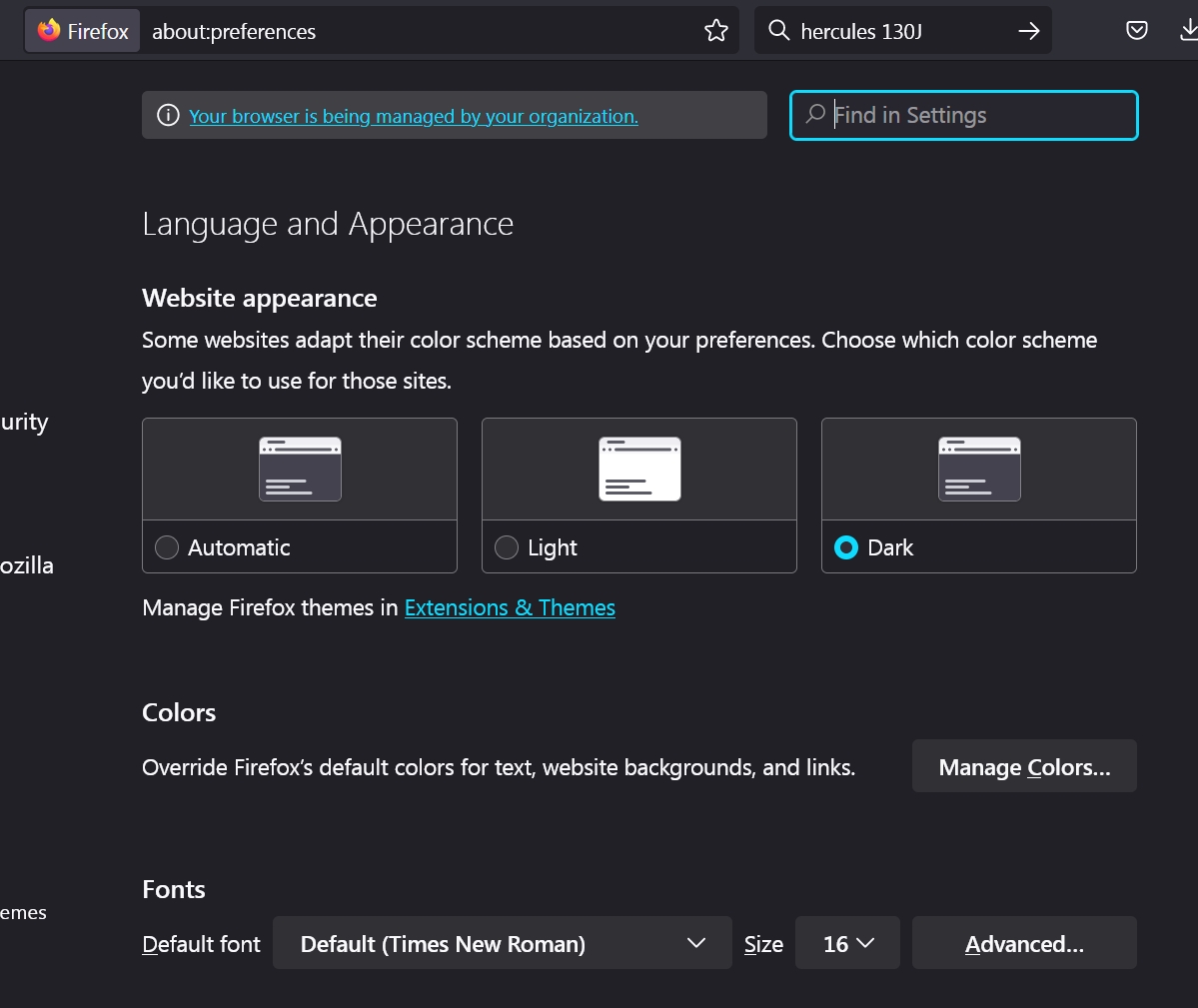Click the Dark theme preview thumbnail
Image resolution: width=1198 pixels, height=1008 pixels.
point(979,469)
